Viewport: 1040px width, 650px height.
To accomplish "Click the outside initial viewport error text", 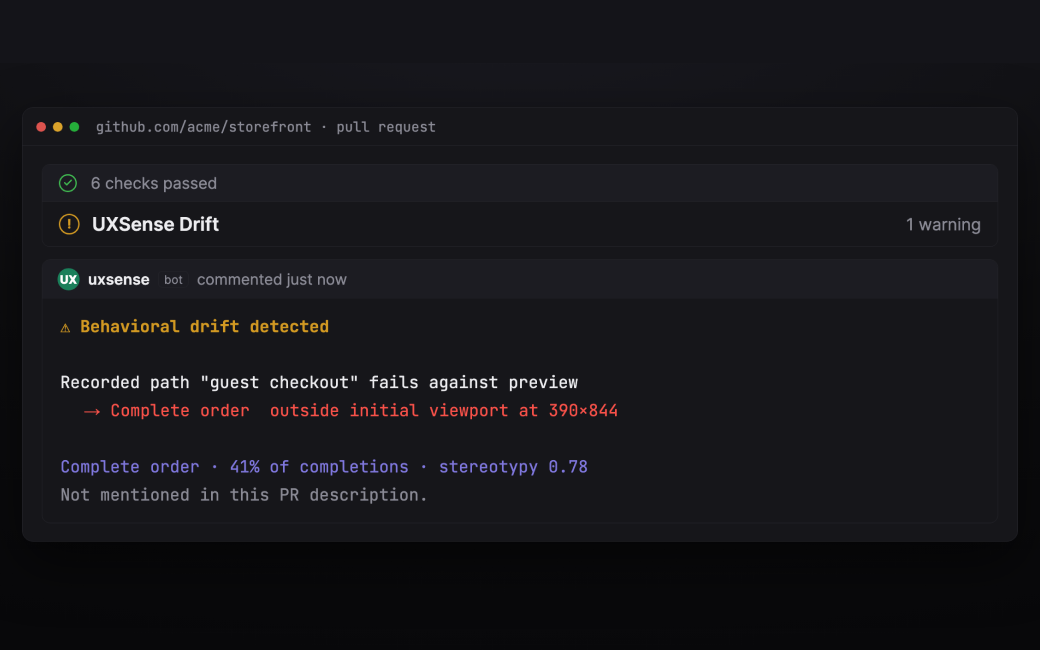I will coord(444,411).
